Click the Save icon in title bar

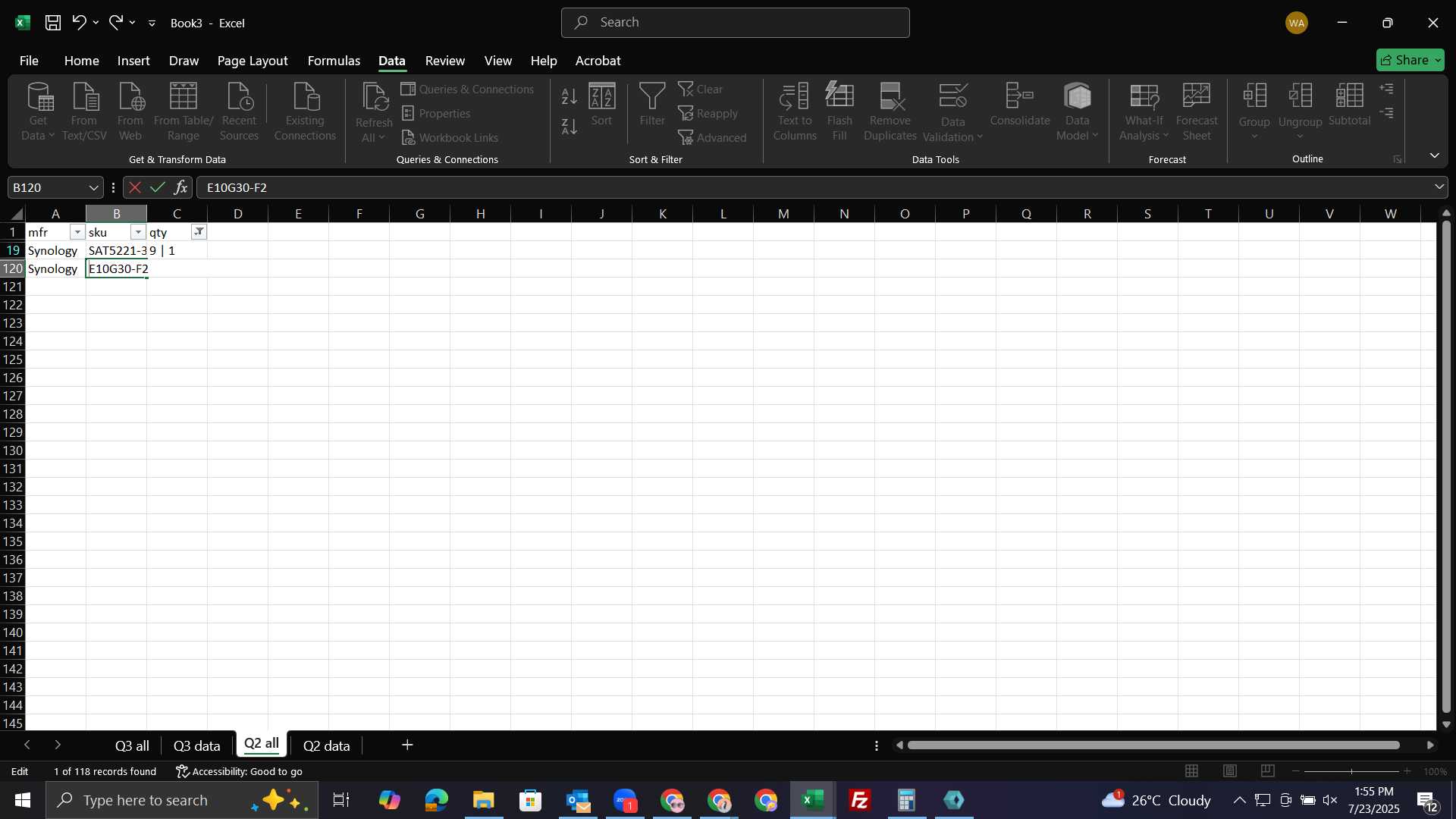(x=52, y=23)
